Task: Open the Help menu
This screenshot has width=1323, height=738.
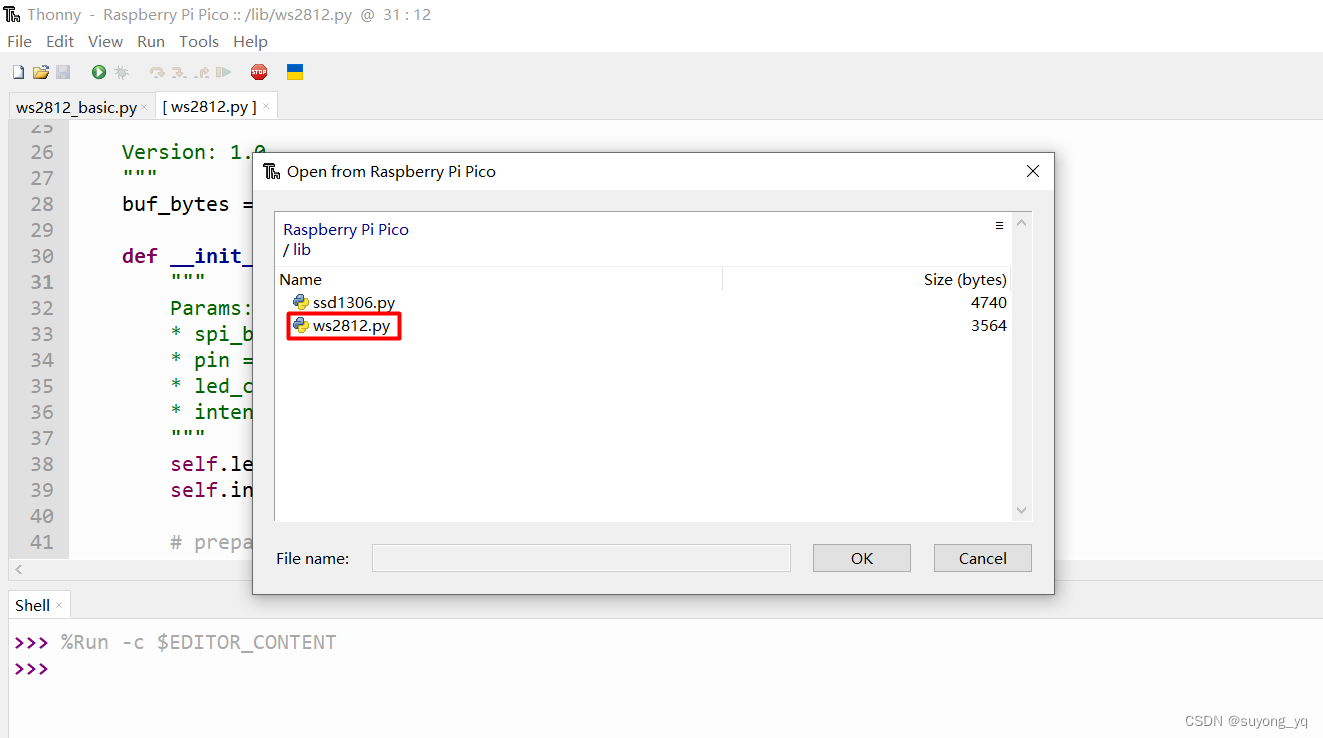Action: tap(250, 41)
